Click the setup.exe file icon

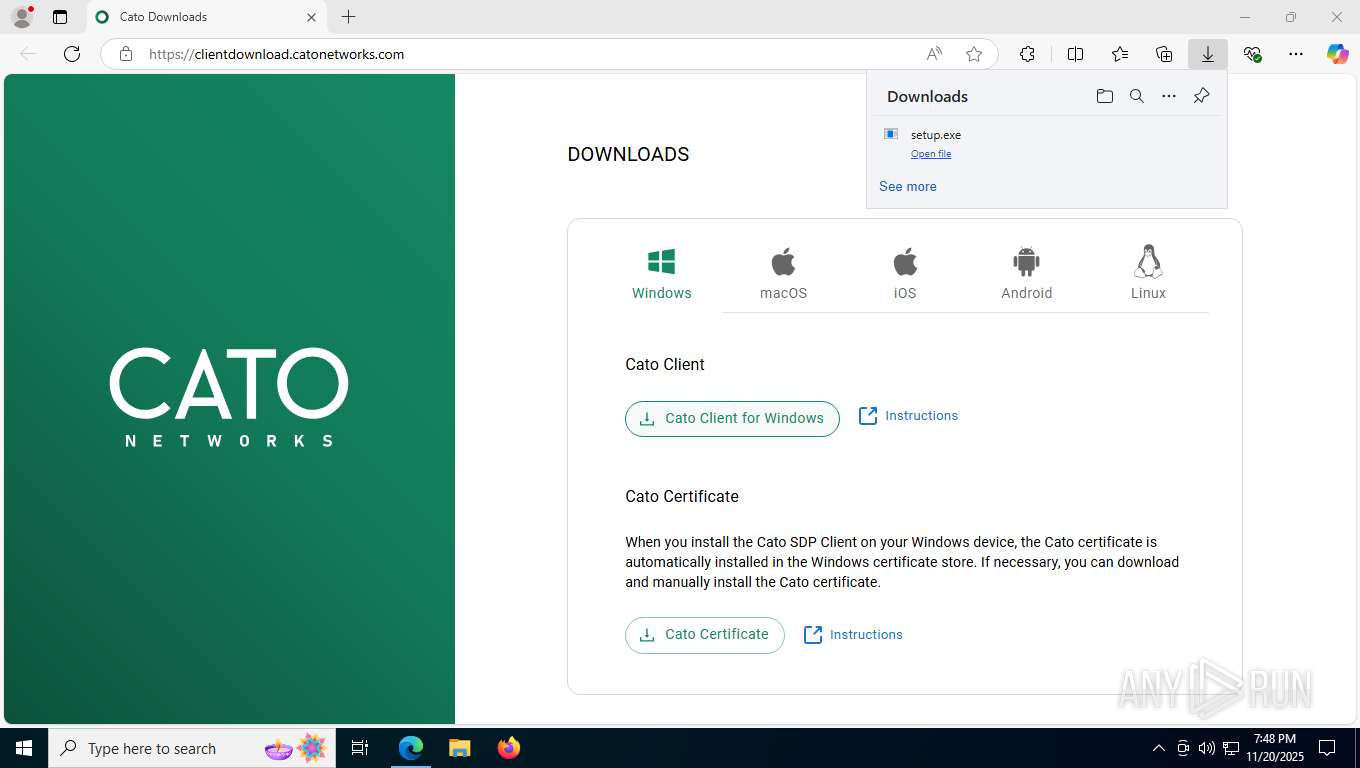point(891,134)
